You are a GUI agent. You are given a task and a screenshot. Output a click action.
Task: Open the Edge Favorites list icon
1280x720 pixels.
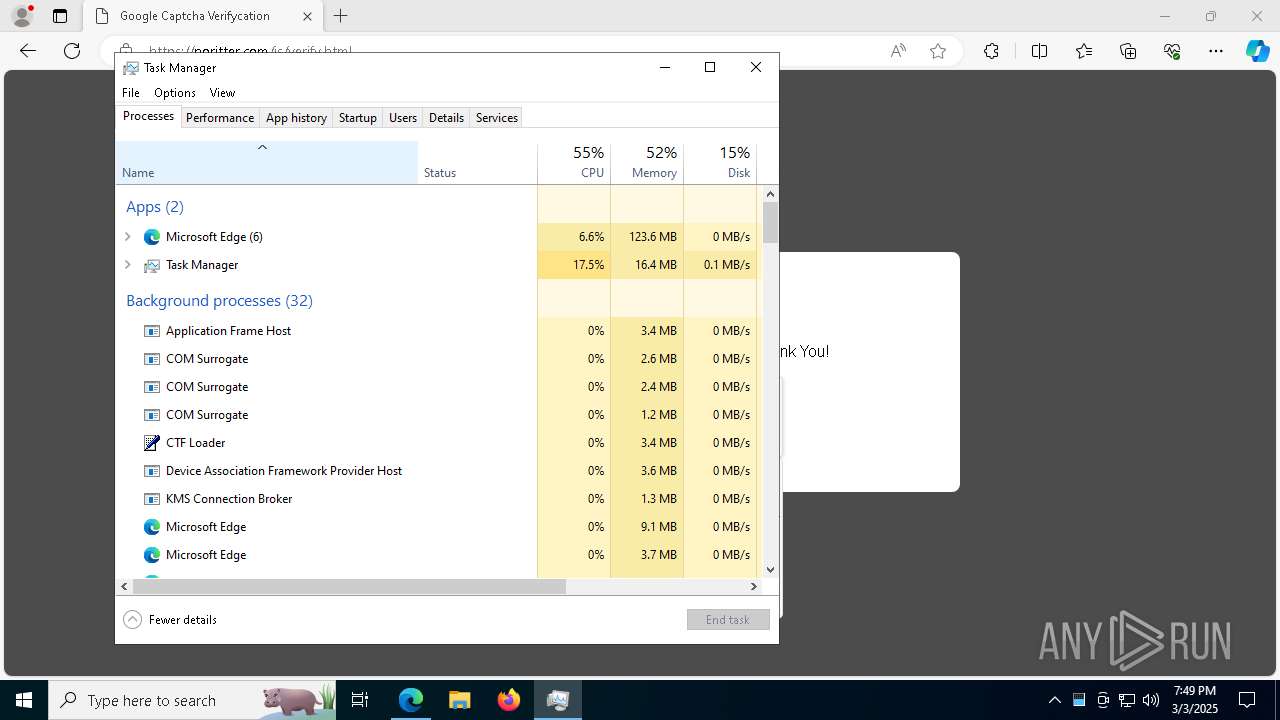pyautogui.click(x=1084, y=51)
